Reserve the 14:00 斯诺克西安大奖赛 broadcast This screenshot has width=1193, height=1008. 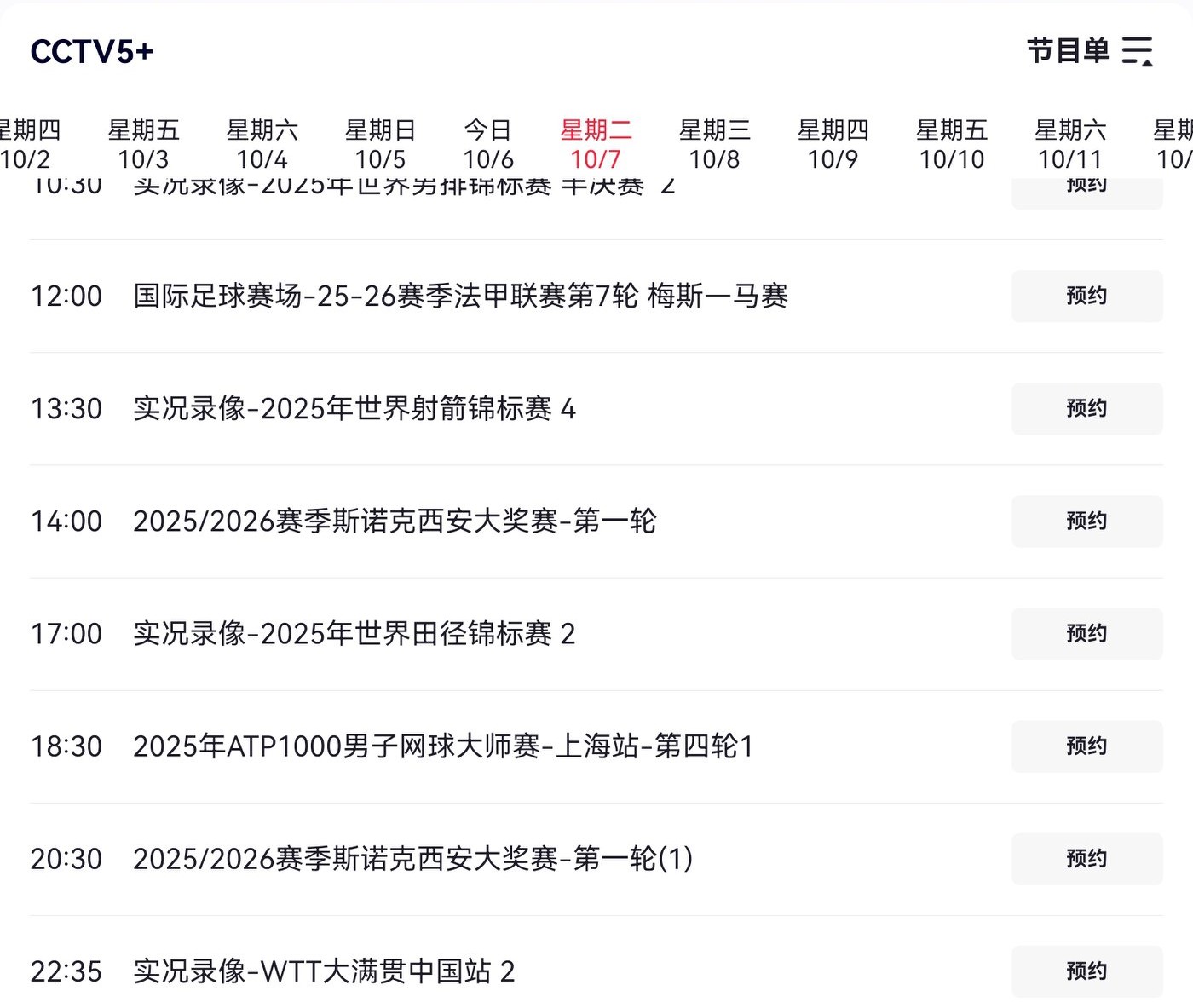1086,521
